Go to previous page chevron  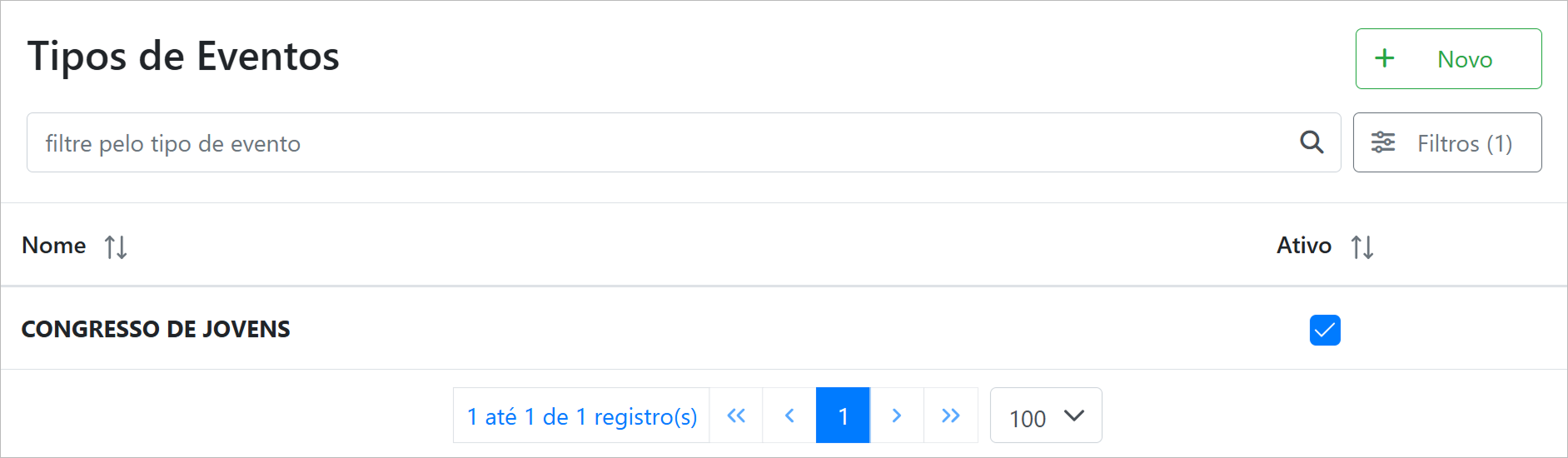(789, 416)
